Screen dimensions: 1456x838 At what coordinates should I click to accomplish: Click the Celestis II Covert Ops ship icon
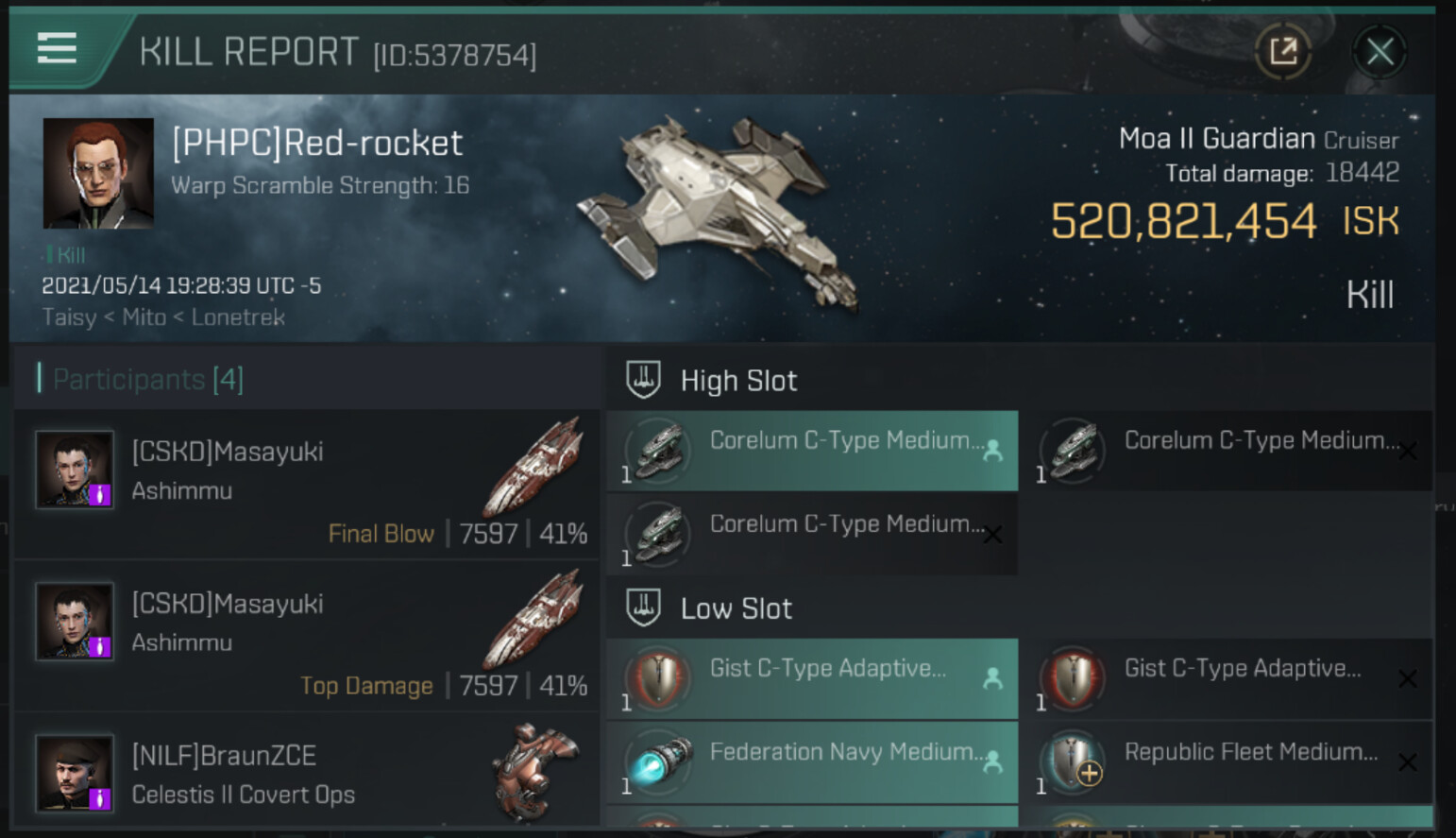534,770
